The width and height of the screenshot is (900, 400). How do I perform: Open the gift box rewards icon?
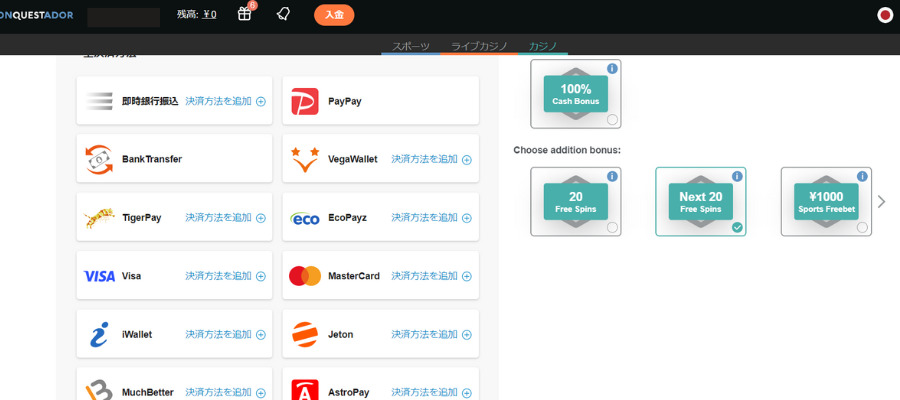245,14
